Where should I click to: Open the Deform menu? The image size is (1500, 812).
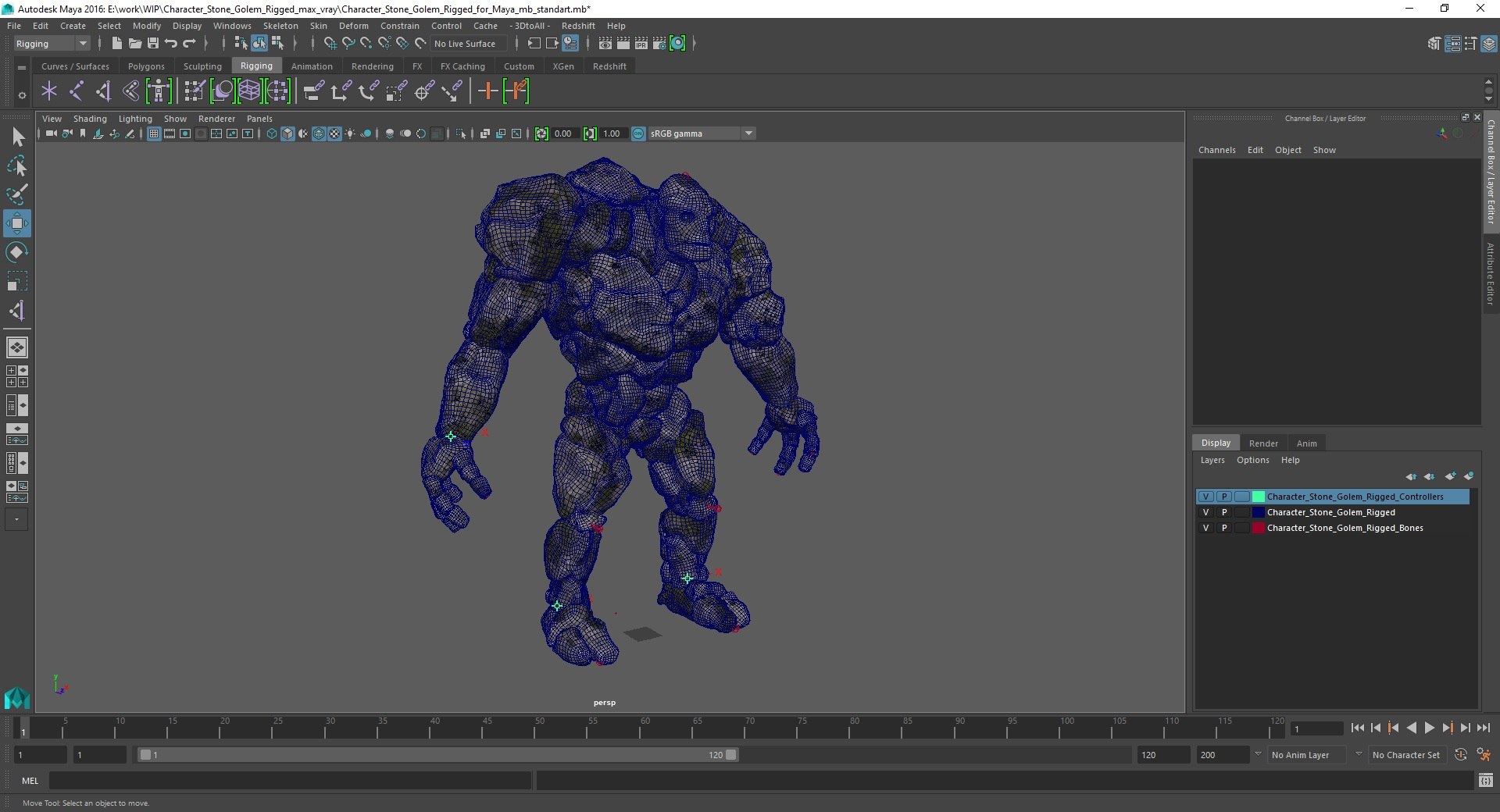353,26
